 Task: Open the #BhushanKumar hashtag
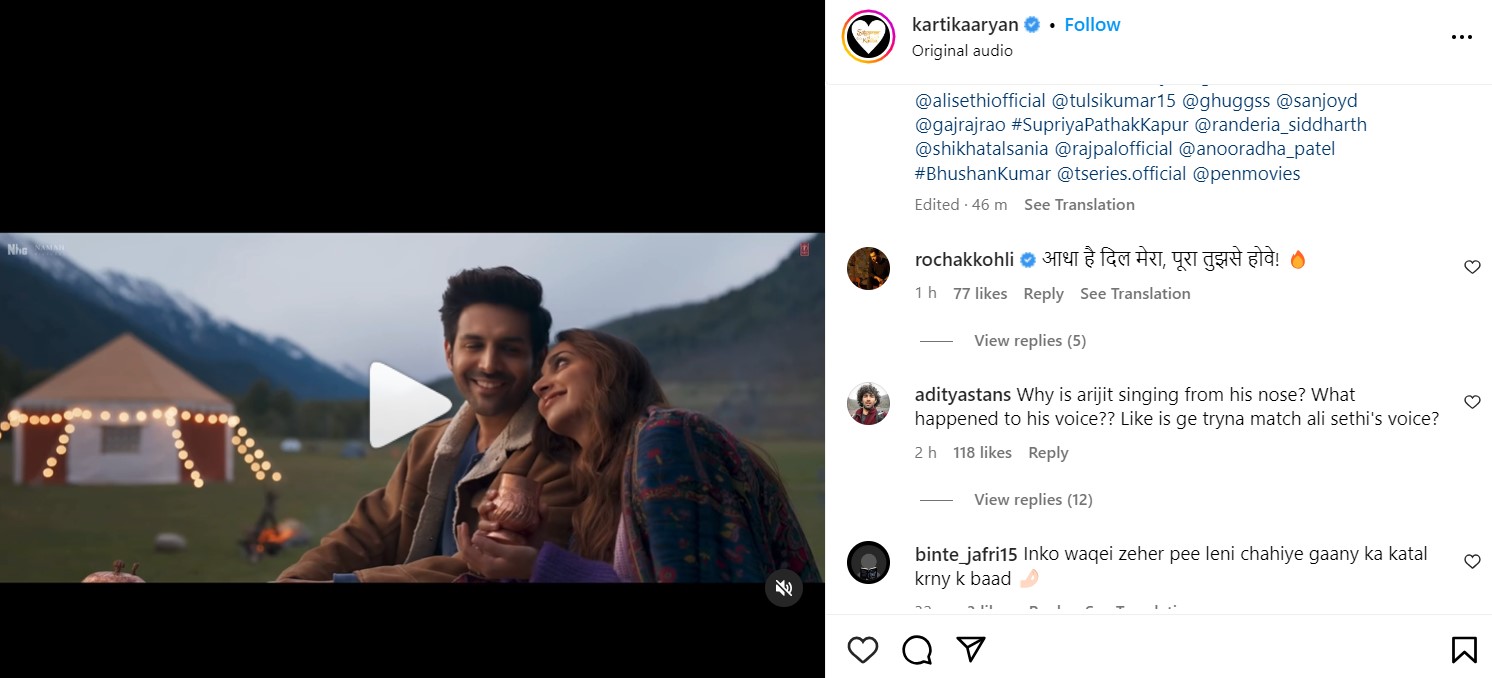tap(982, 174)
